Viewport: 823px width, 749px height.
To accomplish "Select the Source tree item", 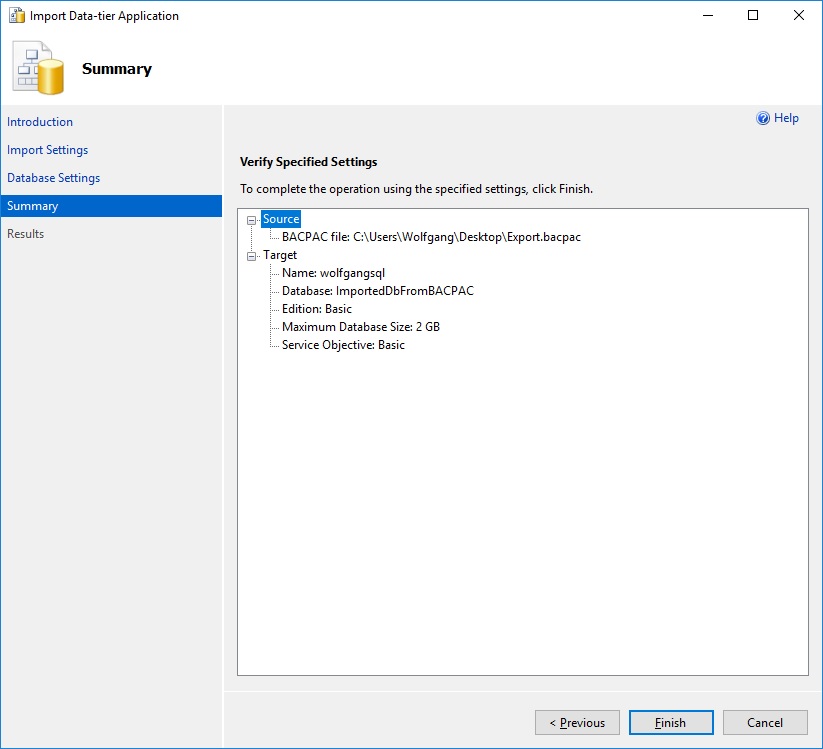I will coord(281,219).
